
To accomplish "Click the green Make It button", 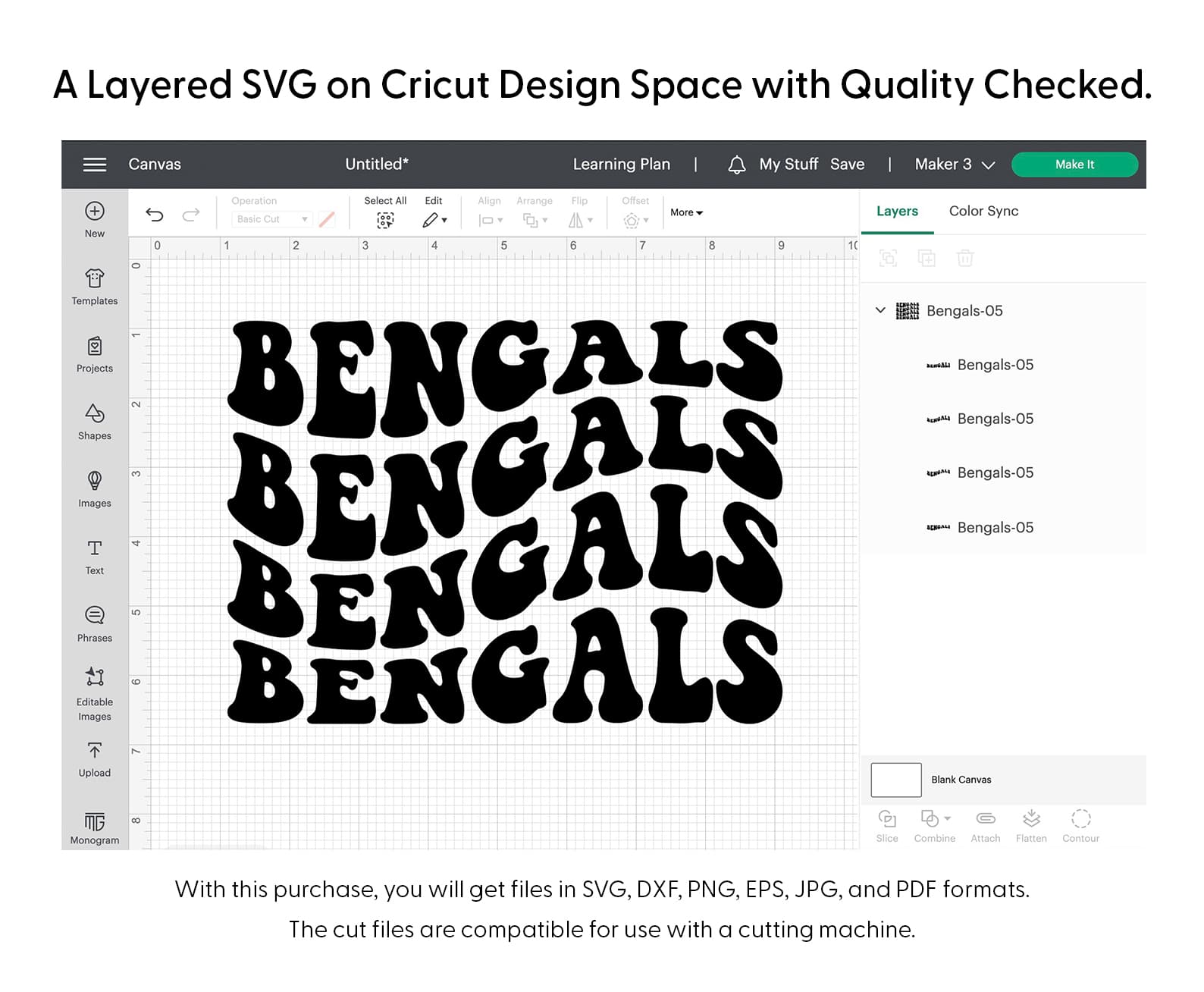I will 1074,165.
